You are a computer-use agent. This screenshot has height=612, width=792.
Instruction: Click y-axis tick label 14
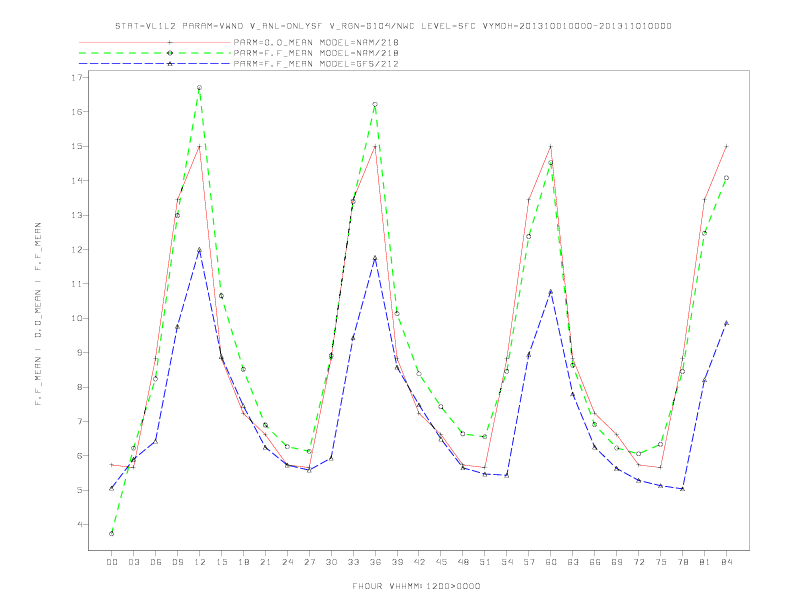(x=77, y=181)
